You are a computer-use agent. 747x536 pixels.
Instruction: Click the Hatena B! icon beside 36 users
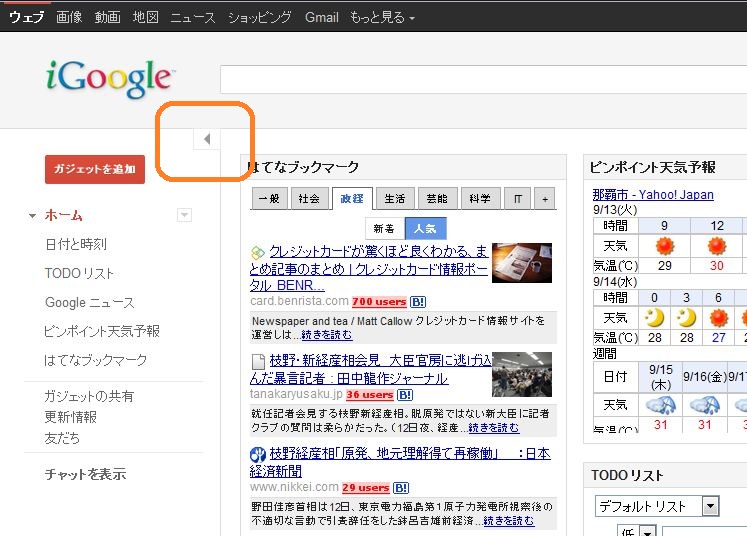click(405, 394)
